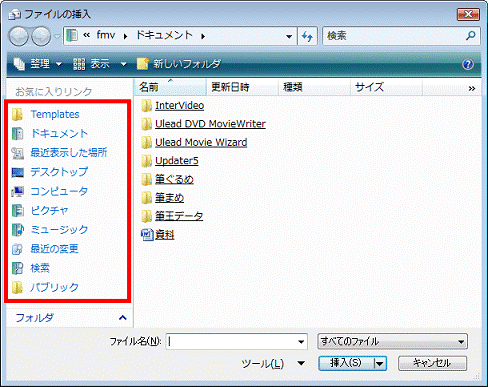This screenshot has width=488, height=387.
Task: Click the Back navigation arrow button
Action: point(18,36)
